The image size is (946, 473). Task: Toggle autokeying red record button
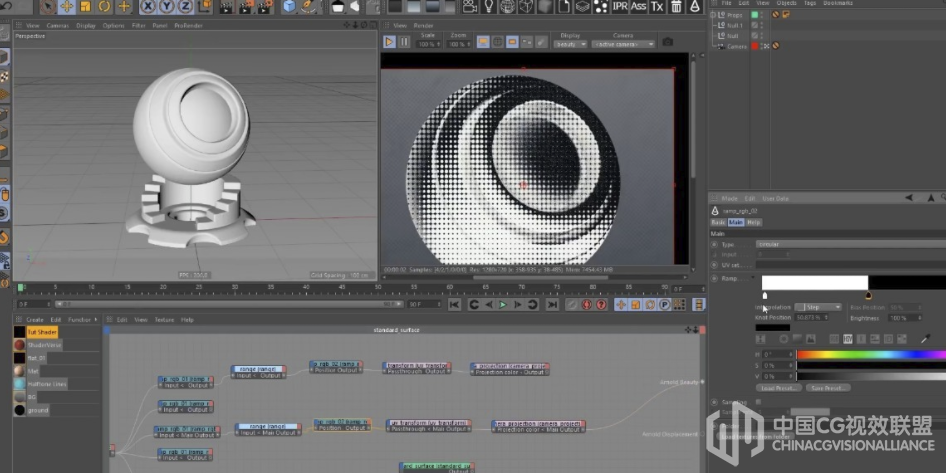point(586,305)
